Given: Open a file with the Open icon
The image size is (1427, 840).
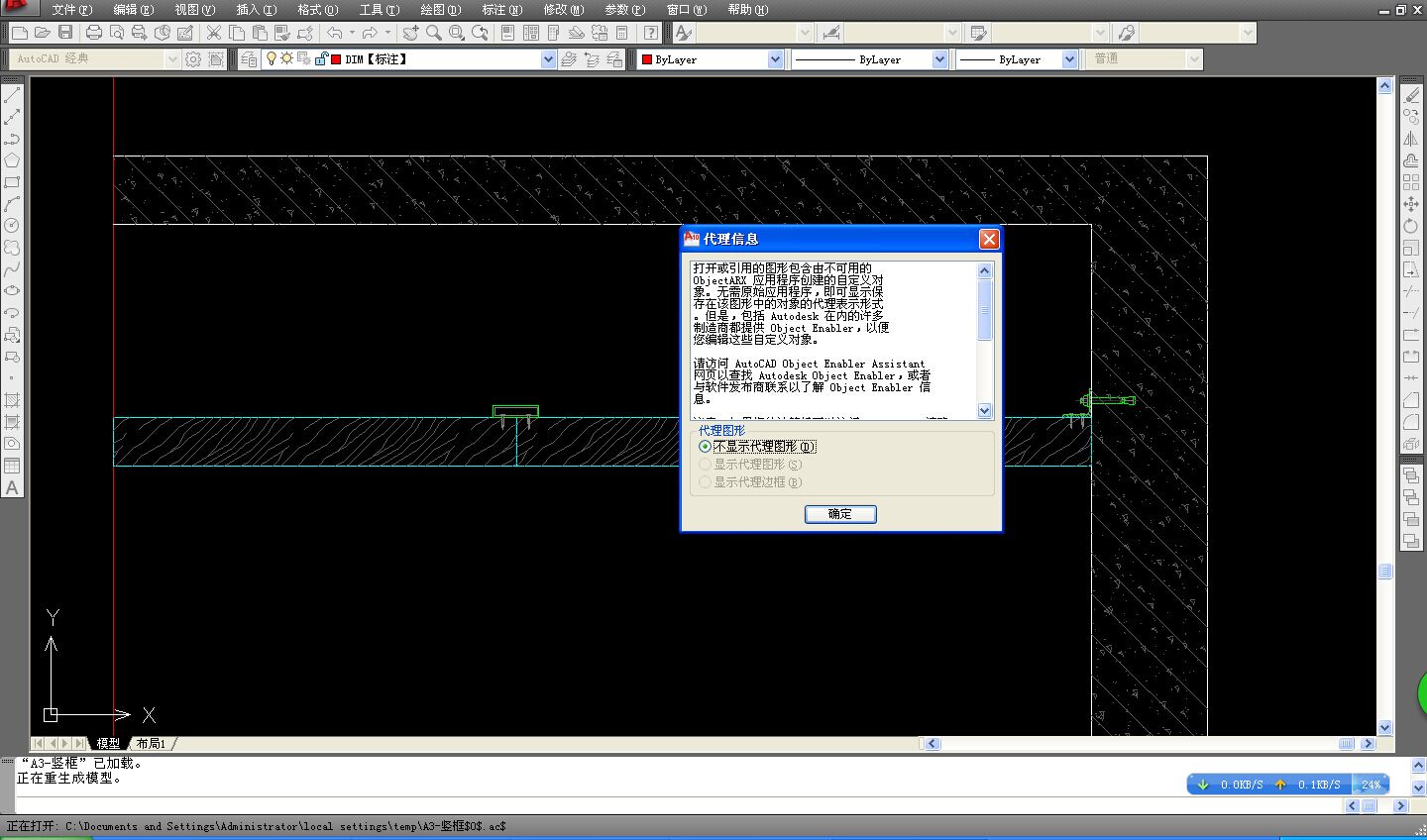Looking at the screenshot, I should (43, 33).
